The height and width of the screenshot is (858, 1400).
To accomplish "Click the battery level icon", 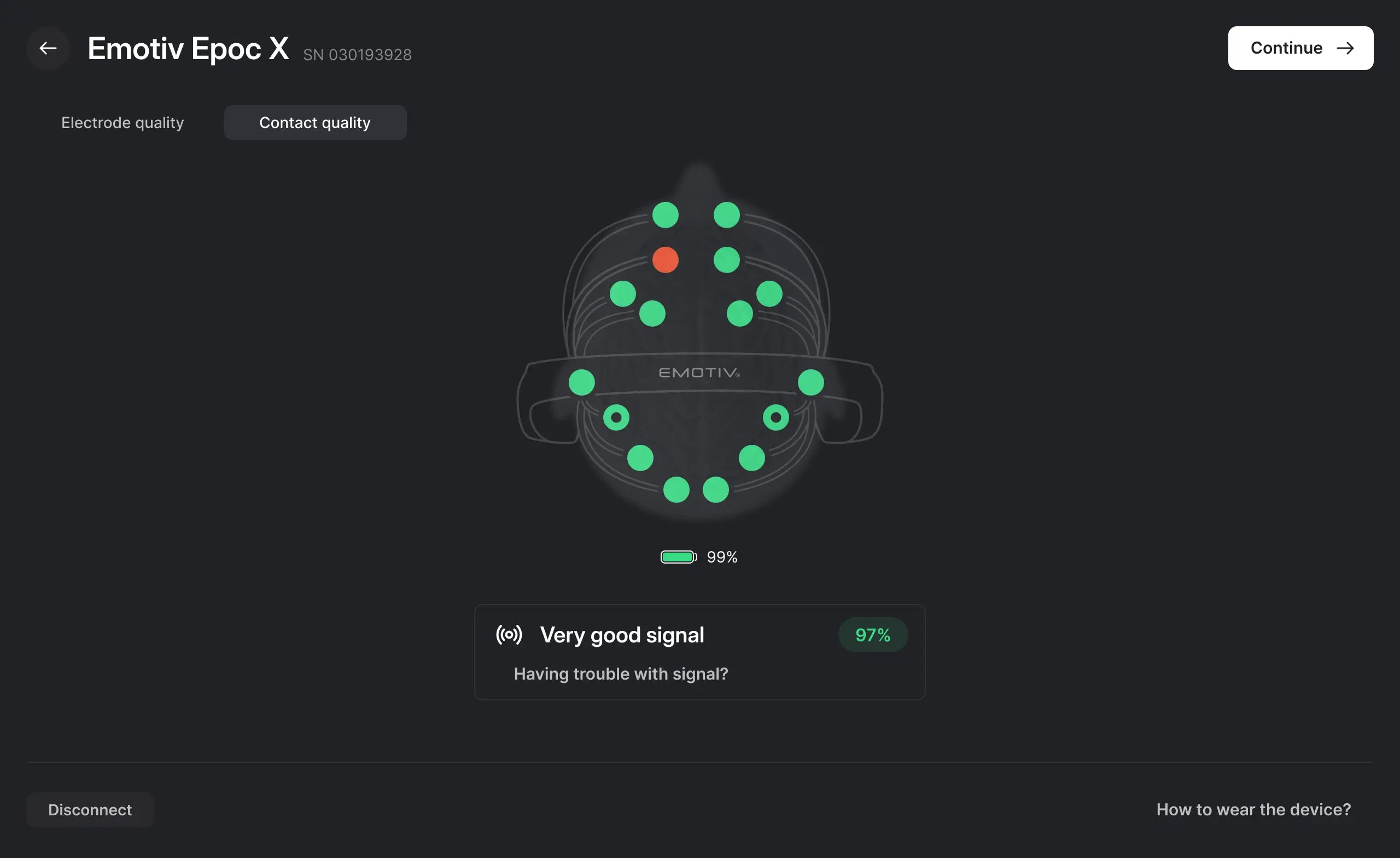I will tap(678, 556).
